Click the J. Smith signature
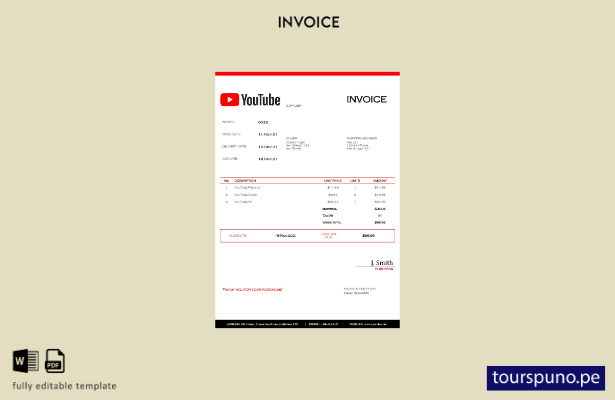Image resolution: width=615 pixels, height=400 pixels. pyautogui.click(x=382, y=262)
